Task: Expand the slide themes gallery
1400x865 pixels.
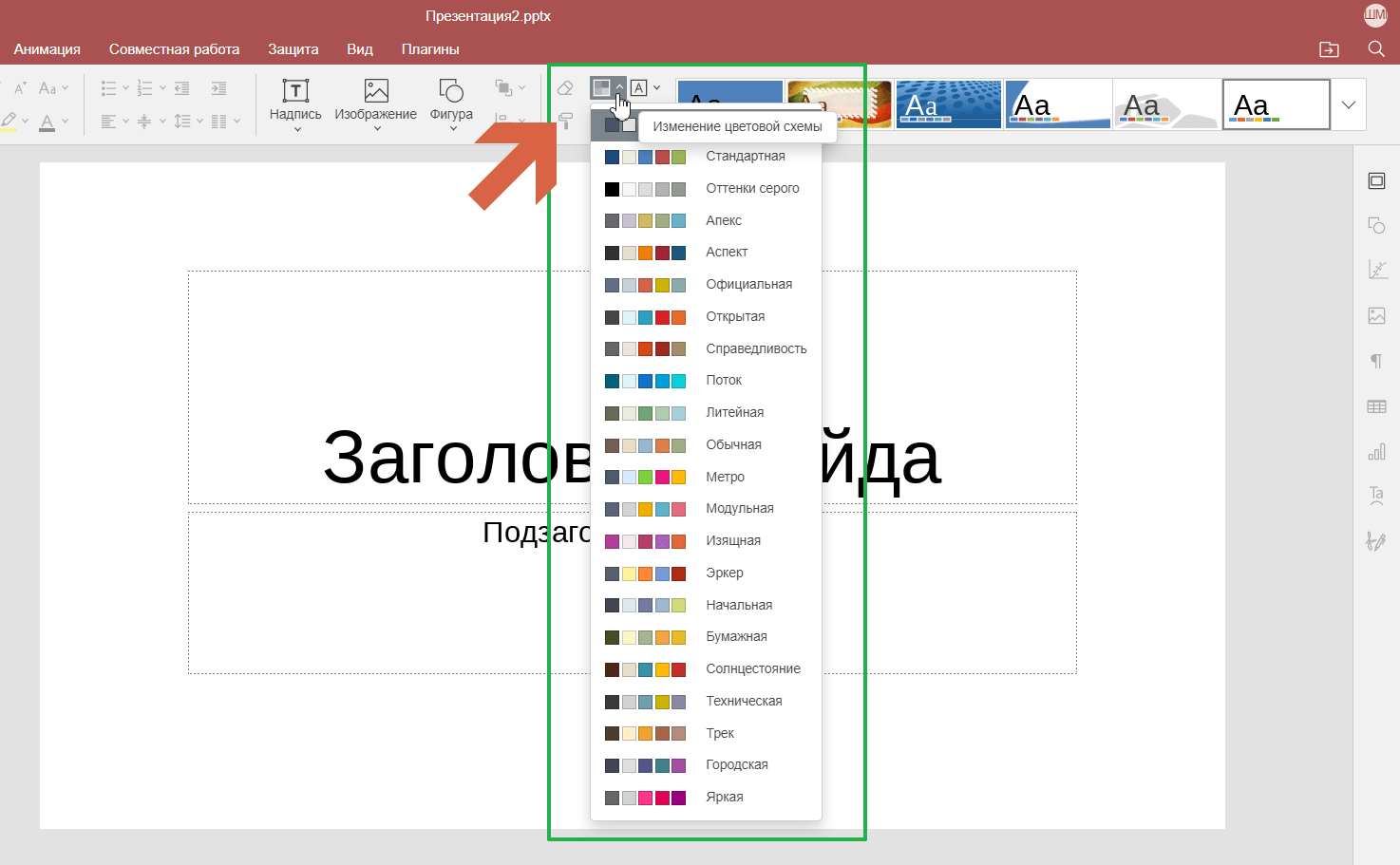Action: [1348, 104]
